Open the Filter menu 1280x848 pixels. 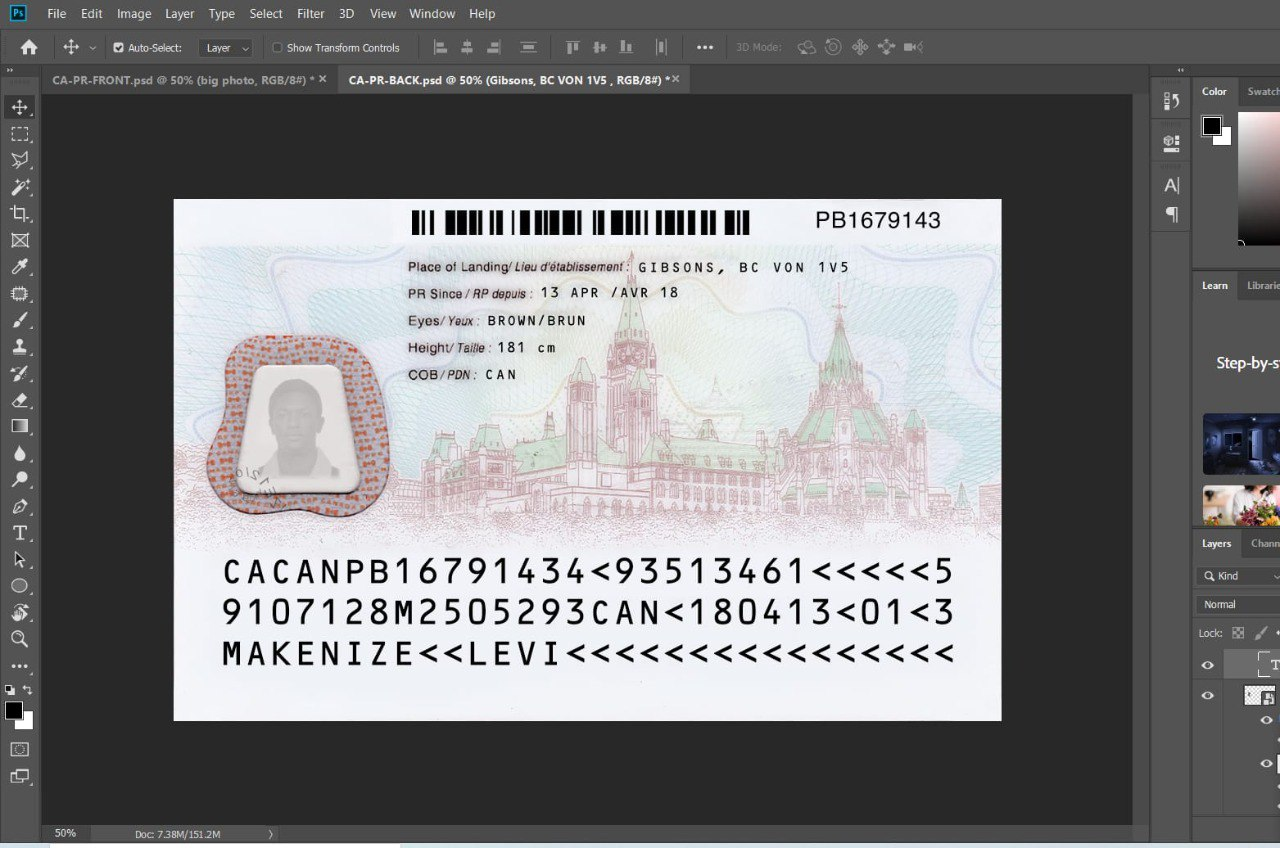[310, 14]
